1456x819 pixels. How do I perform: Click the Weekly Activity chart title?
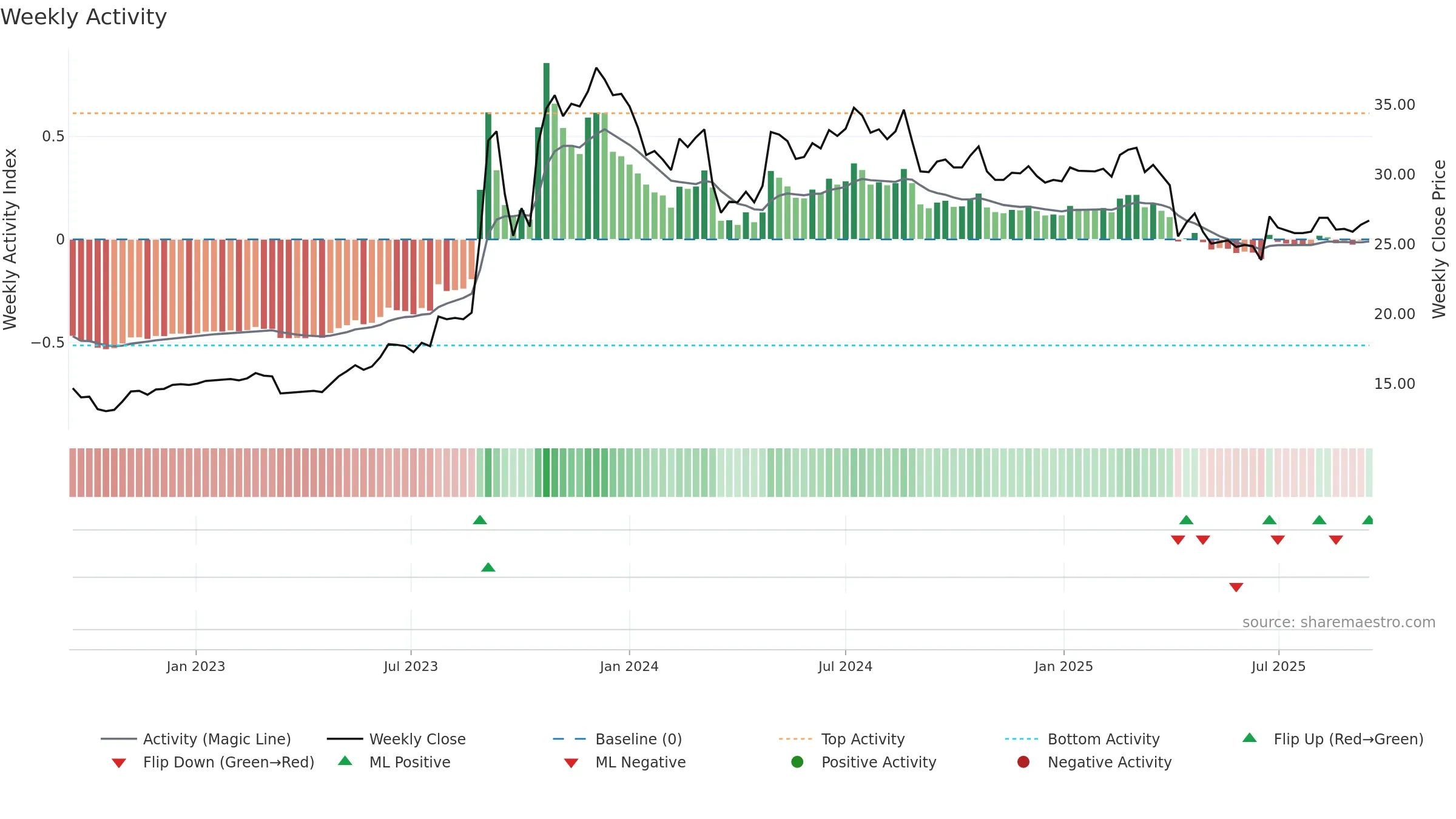coord(84,17)
